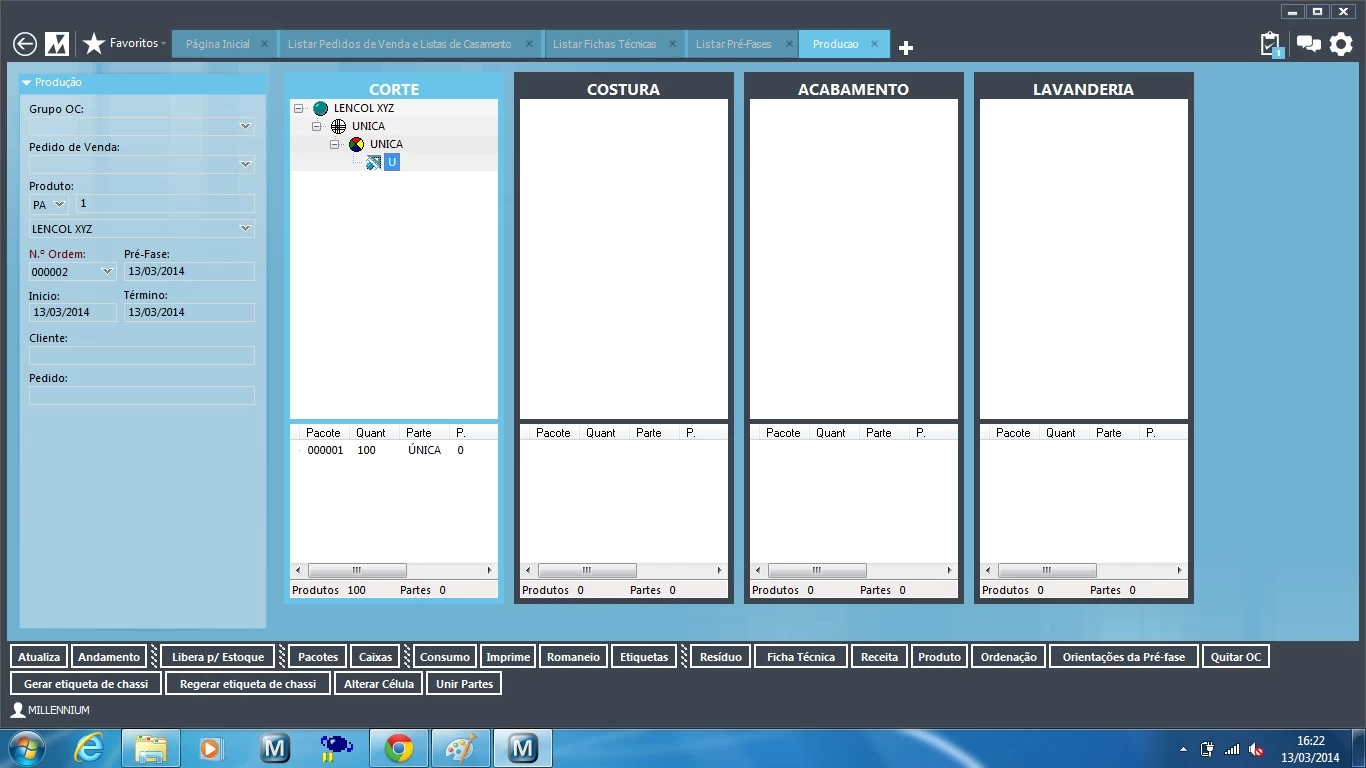Switch to the Página Inicial tab
Viewport: 1366px width, 768px height.
tap(218, 44)
